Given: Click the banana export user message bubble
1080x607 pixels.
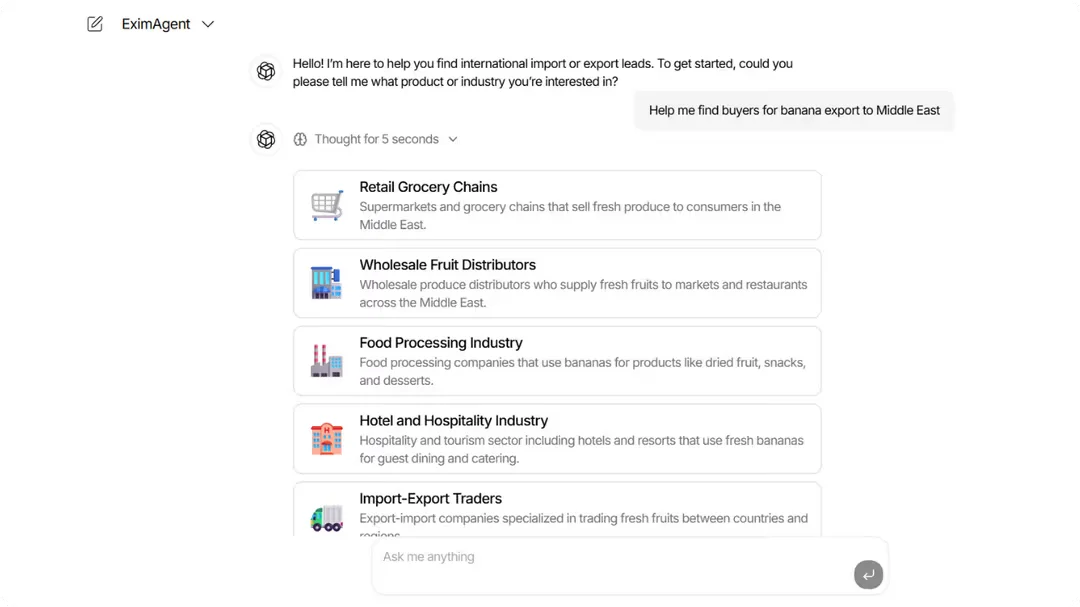Looking at the screenshot, I should (x=793, y=110).
